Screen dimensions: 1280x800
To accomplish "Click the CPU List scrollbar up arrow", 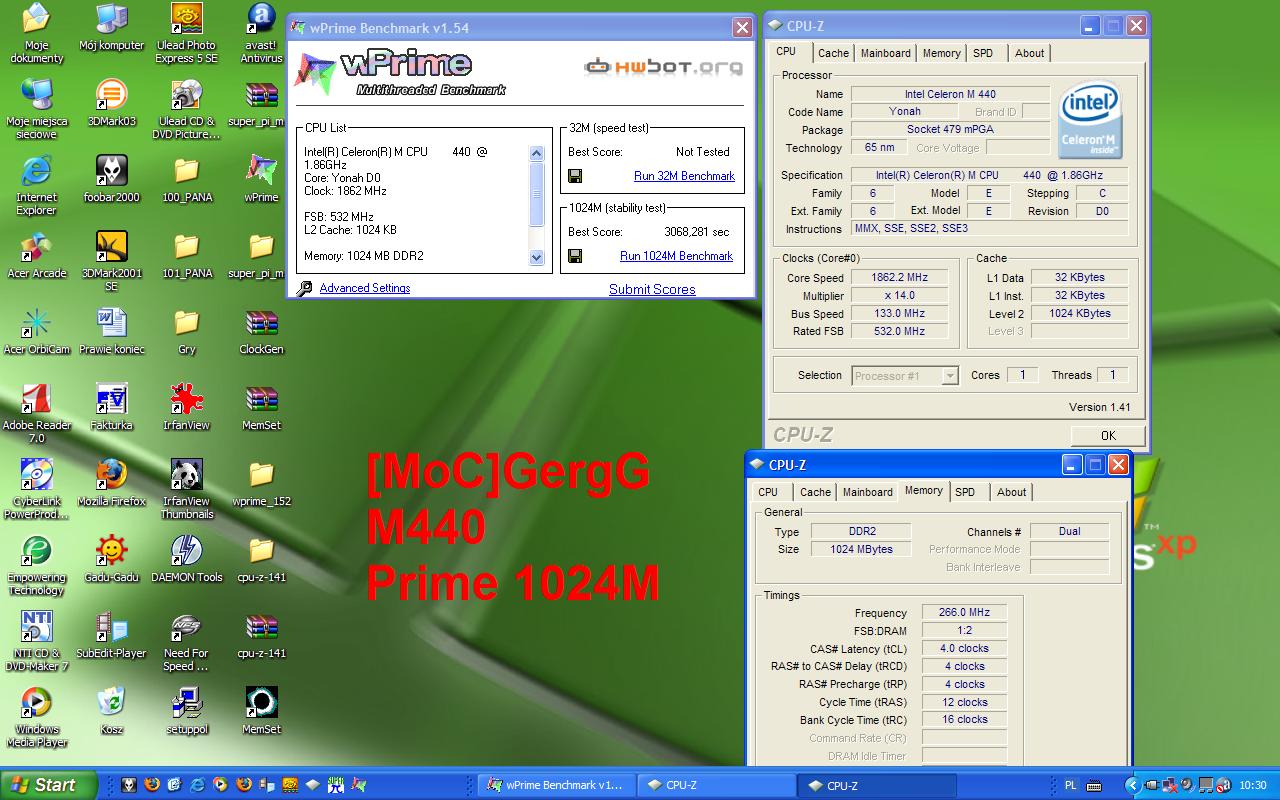I will click(536, 153).
